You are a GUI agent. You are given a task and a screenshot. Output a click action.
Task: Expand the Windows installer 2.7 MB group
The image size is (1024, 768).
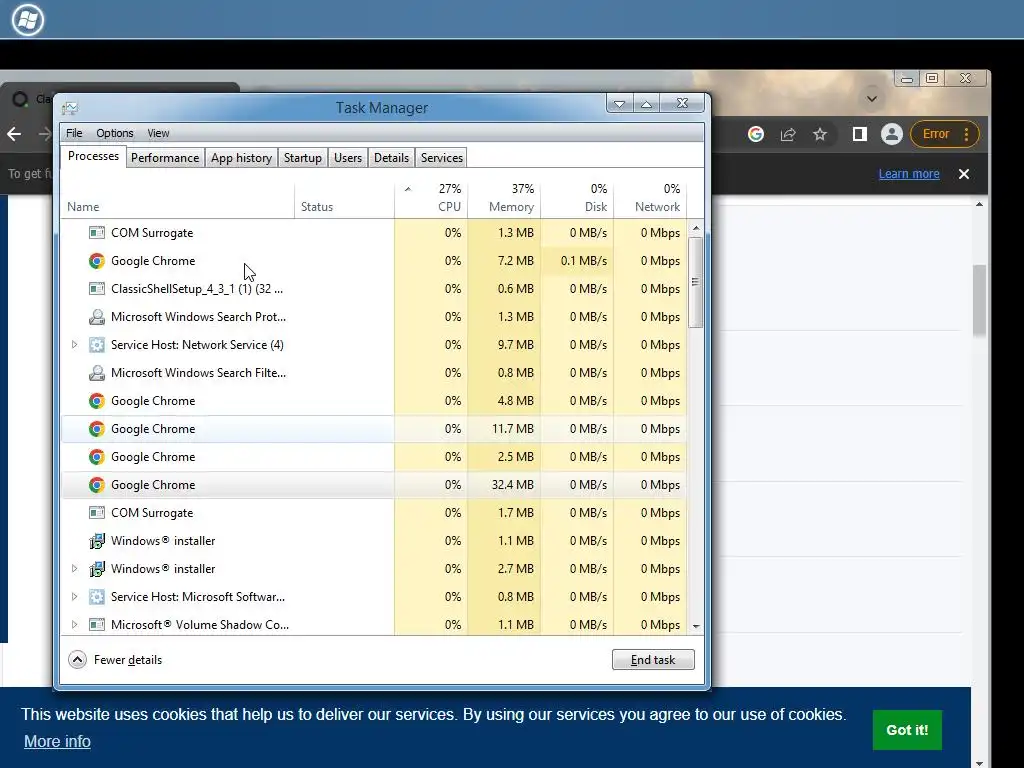point(74,569)
